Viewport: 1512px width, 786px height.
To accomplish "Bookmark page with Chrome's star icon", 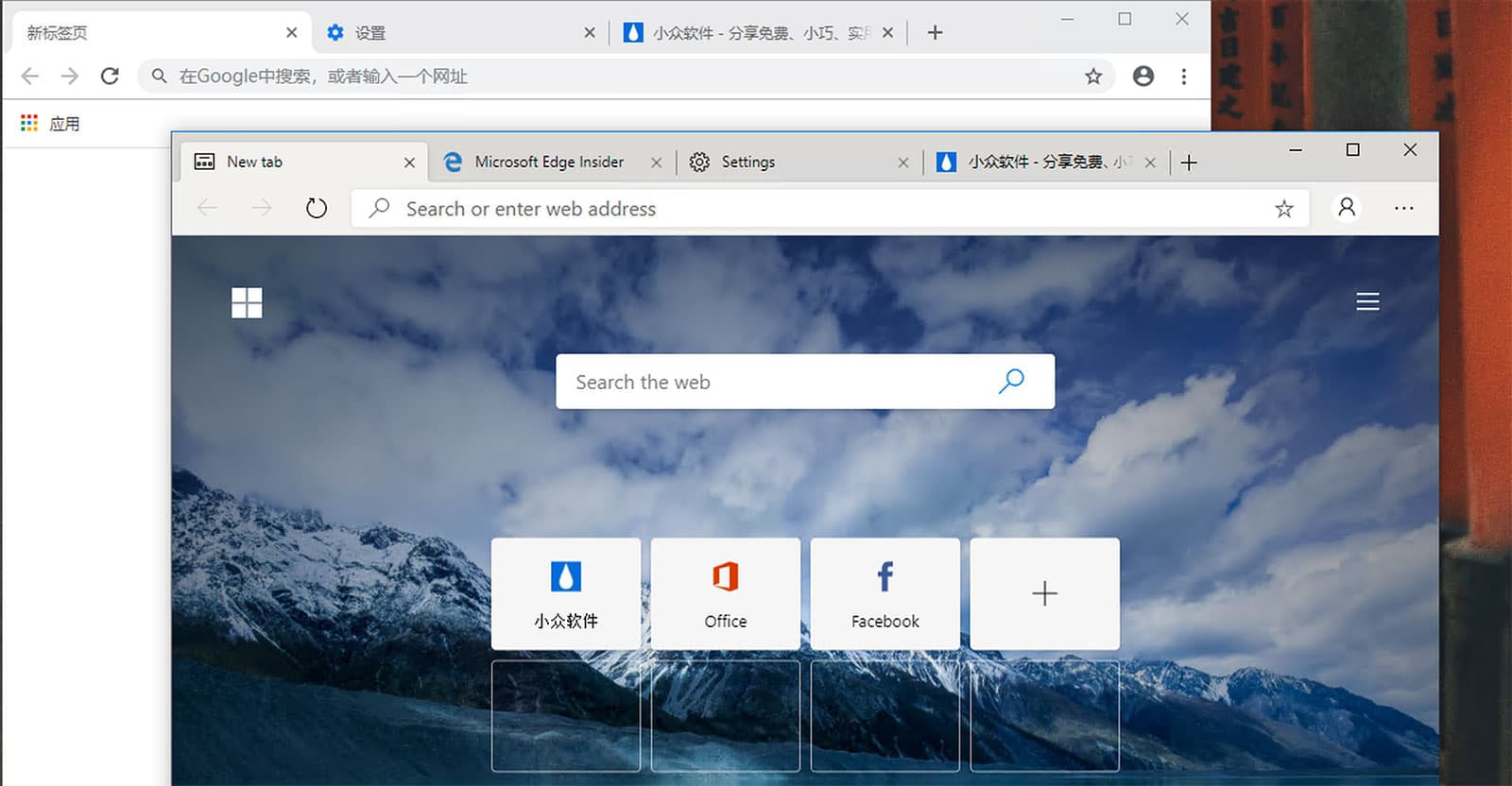I will 1093,77.
